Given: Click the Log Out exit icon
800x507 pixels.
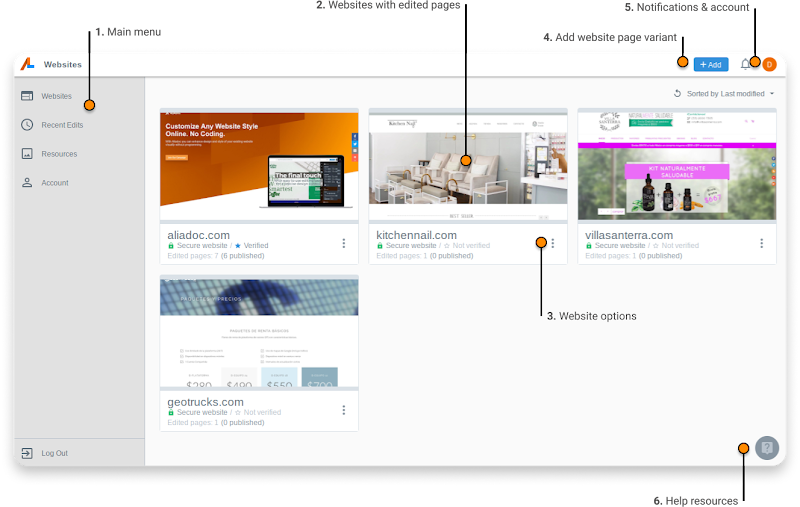Looking at the screenshot, I should 27,453.
